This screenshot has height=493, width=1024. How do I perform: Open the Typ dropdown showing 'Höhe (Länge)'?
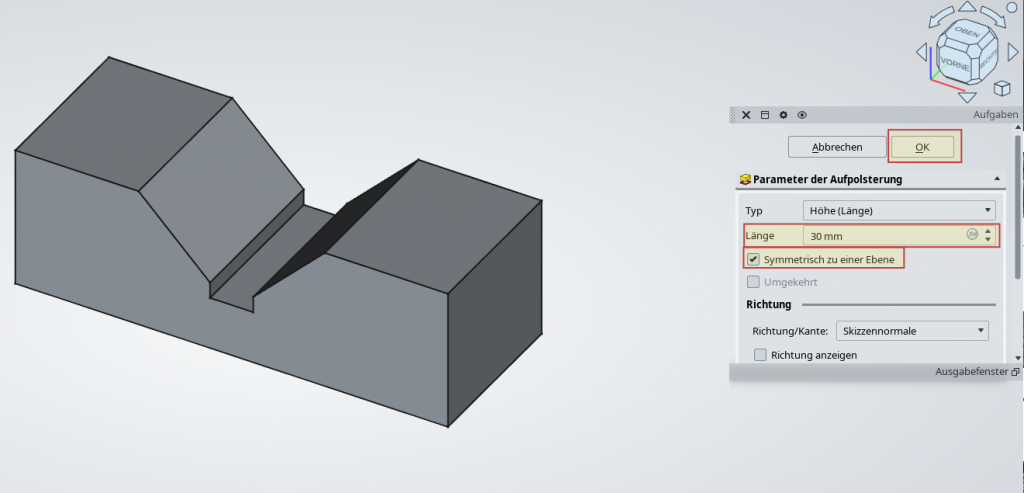(899, 210)
